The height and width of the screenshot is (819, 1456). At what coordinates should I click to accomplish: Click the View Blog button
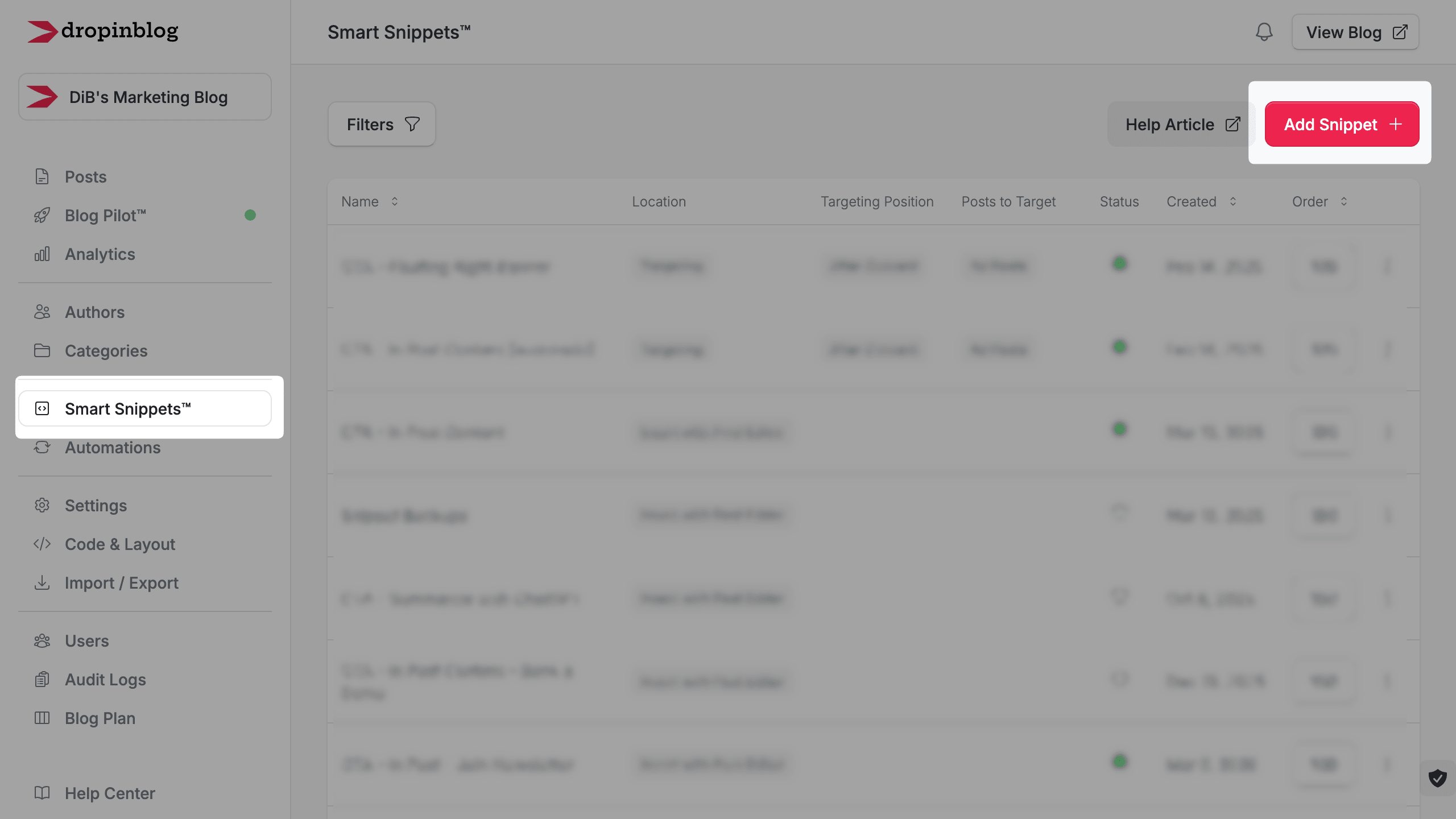point(1355,32)
